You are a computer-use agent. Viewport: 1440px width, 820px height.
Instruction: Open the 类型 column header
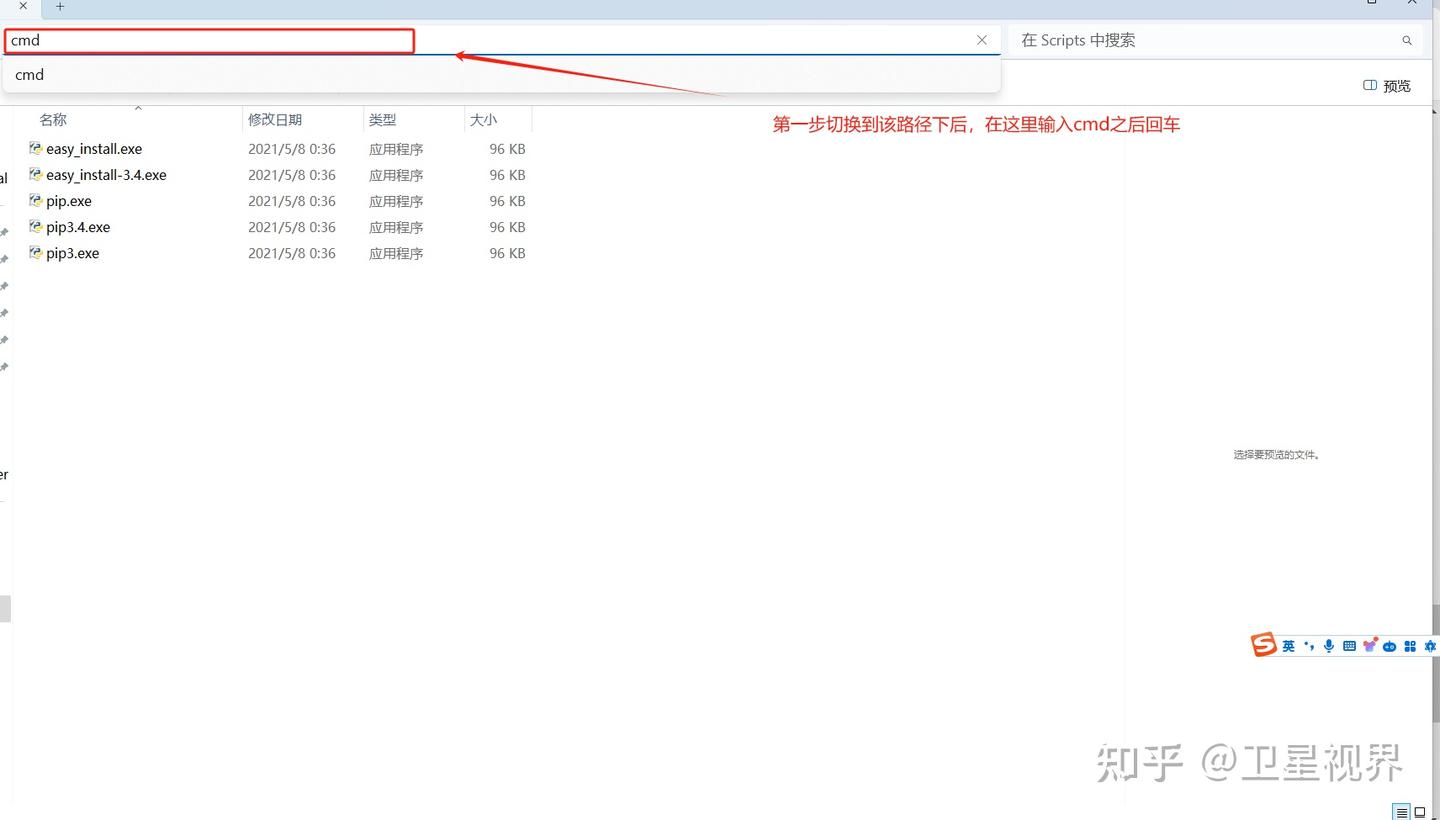[x=382, y=119]
